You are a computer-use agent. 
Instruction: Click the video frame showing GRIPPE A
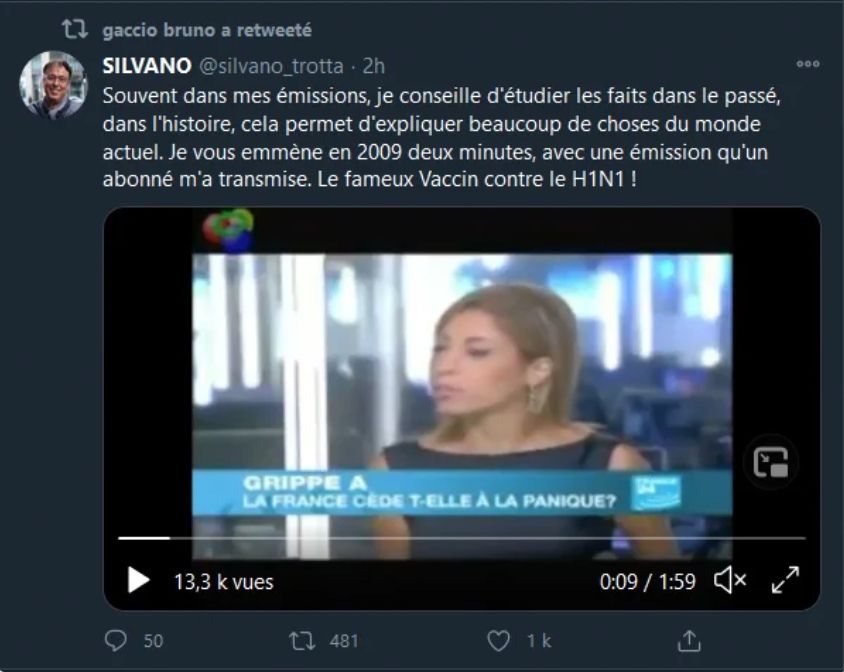462,377
